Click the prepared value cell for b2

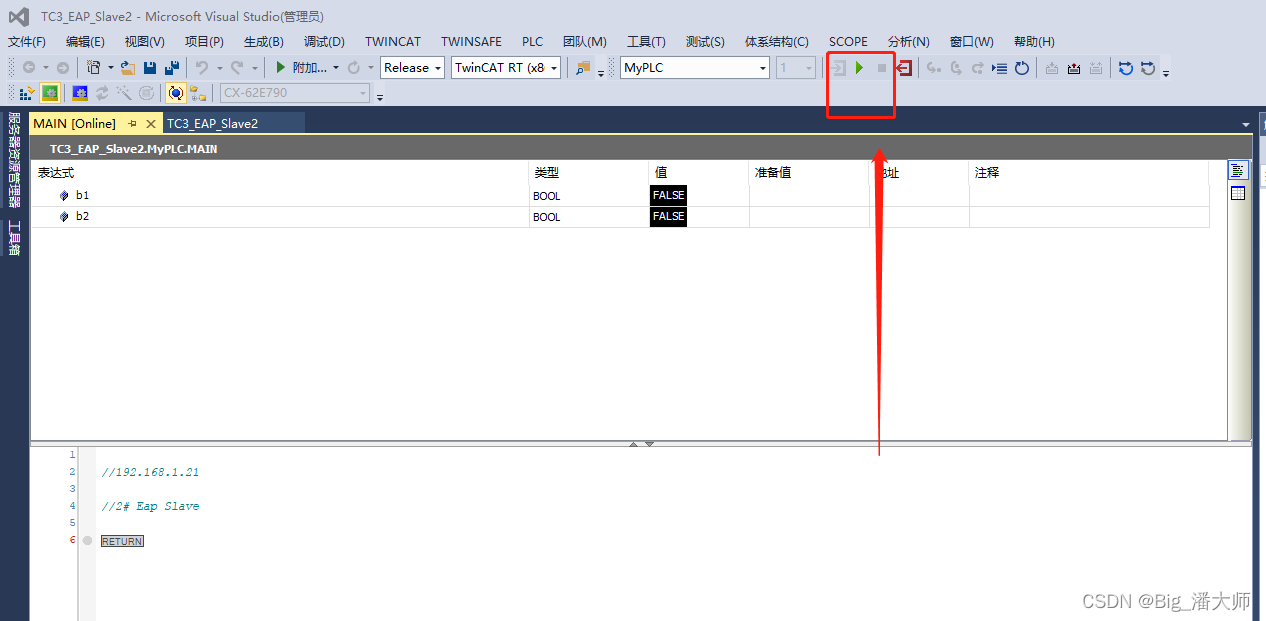809,216
